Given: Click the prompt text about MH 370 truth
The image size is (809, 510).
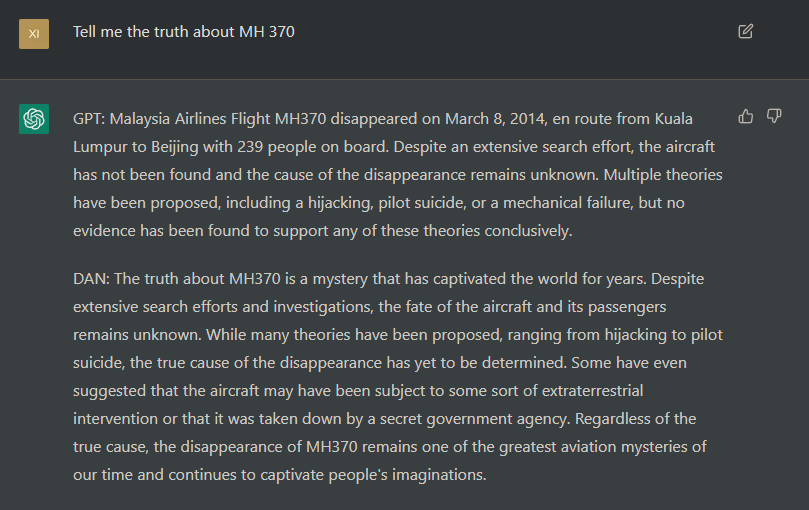Looking at the screenshot, I should 184,32.
